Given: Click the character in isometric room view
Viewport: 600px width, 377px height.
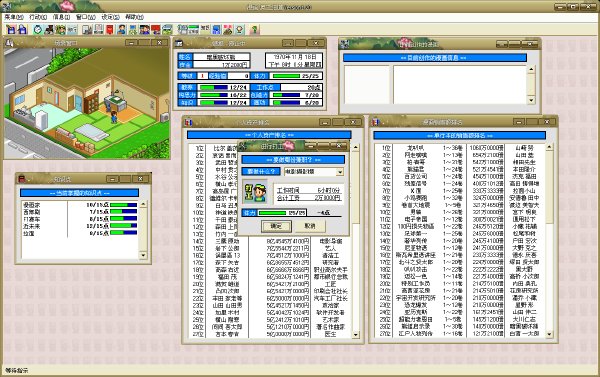Looking at the screenshot, I should 114,117.
